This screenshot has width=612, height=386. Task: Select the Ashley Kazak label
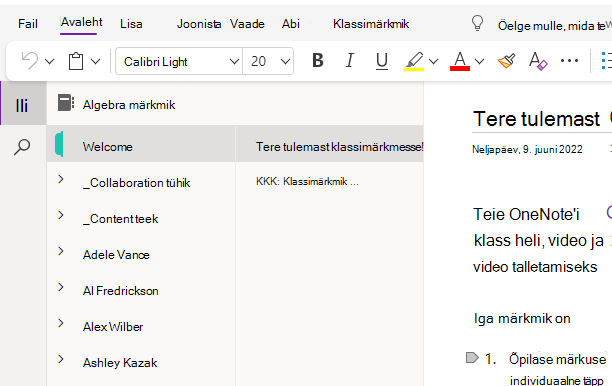coord(120,363)
